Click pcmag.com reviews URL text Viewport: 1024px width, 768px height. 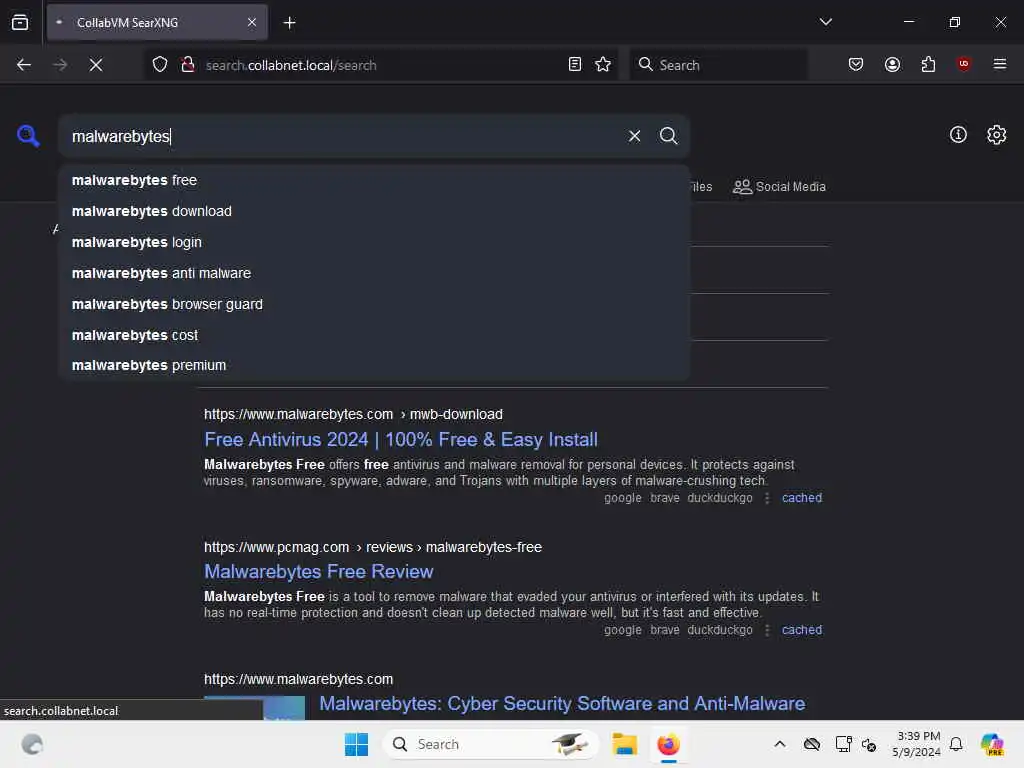pyautogui.click(x=372, y=547)
